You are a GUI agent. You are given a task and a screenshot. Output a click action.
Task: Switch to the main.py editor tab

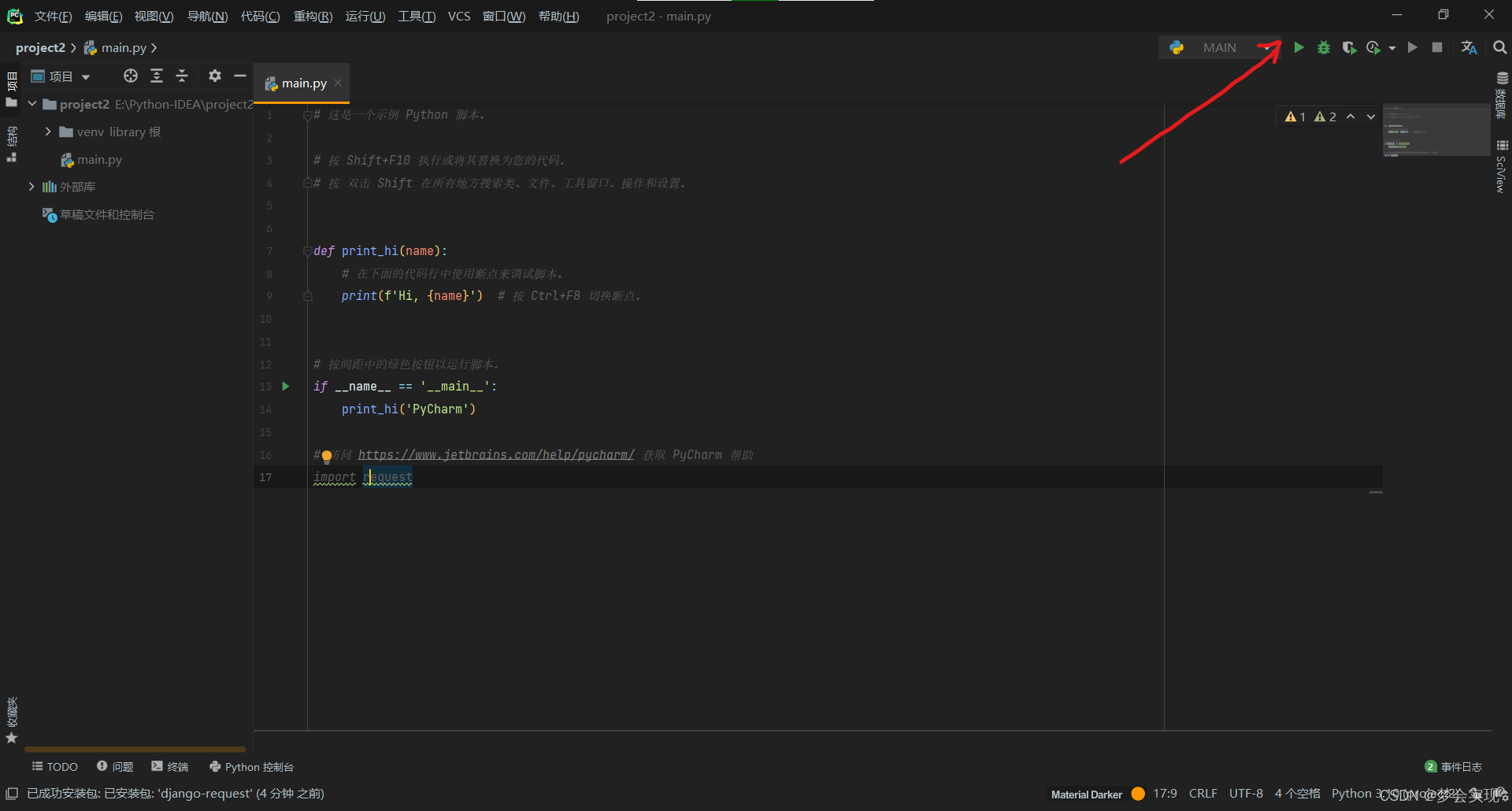[303, 83]
